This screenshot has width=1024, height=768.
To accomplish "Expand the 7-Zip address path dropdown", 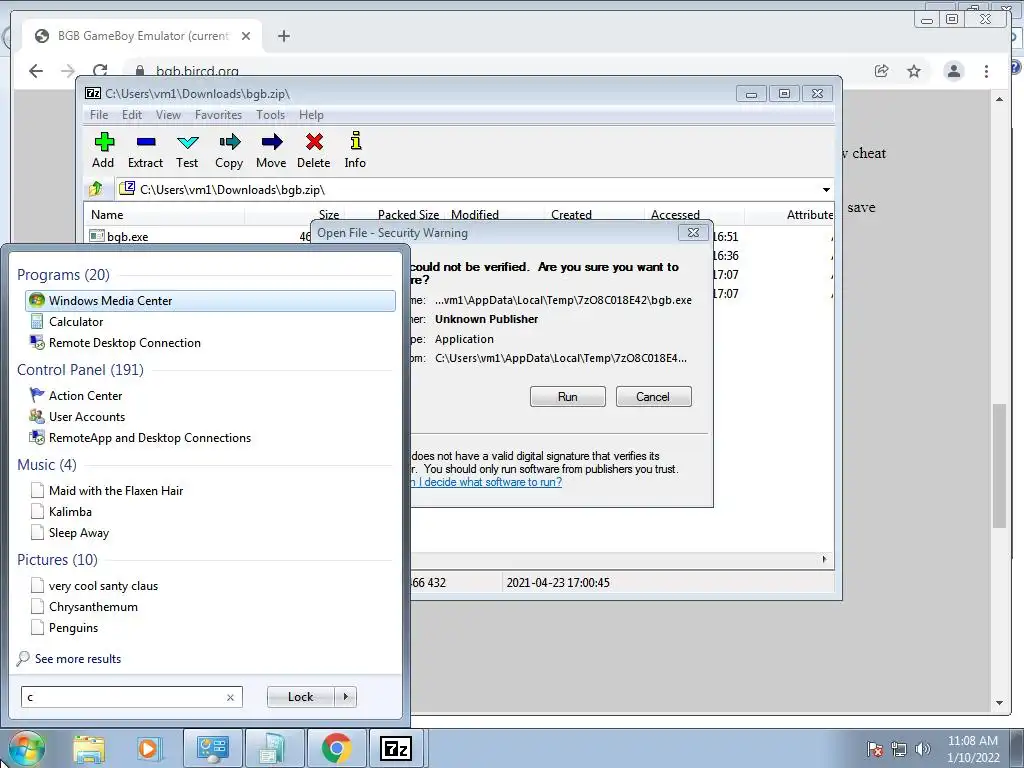I will pos(826,189).
